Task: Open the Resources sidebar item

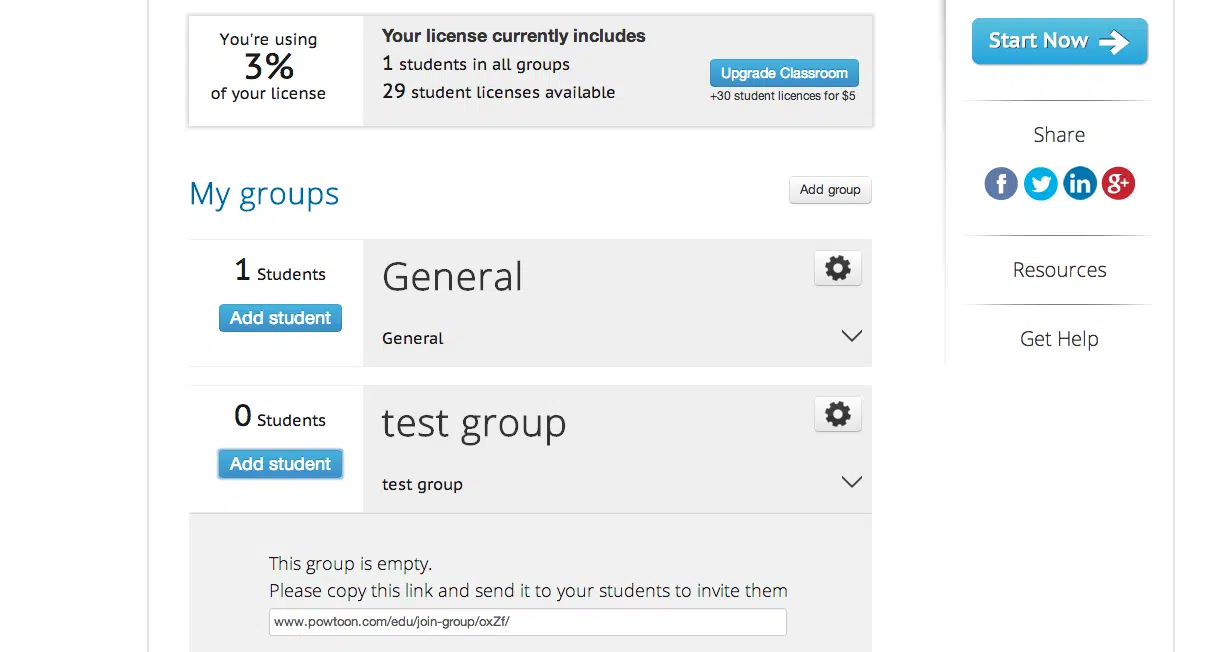Action: pyautogui.click(x=1059, y=270)
